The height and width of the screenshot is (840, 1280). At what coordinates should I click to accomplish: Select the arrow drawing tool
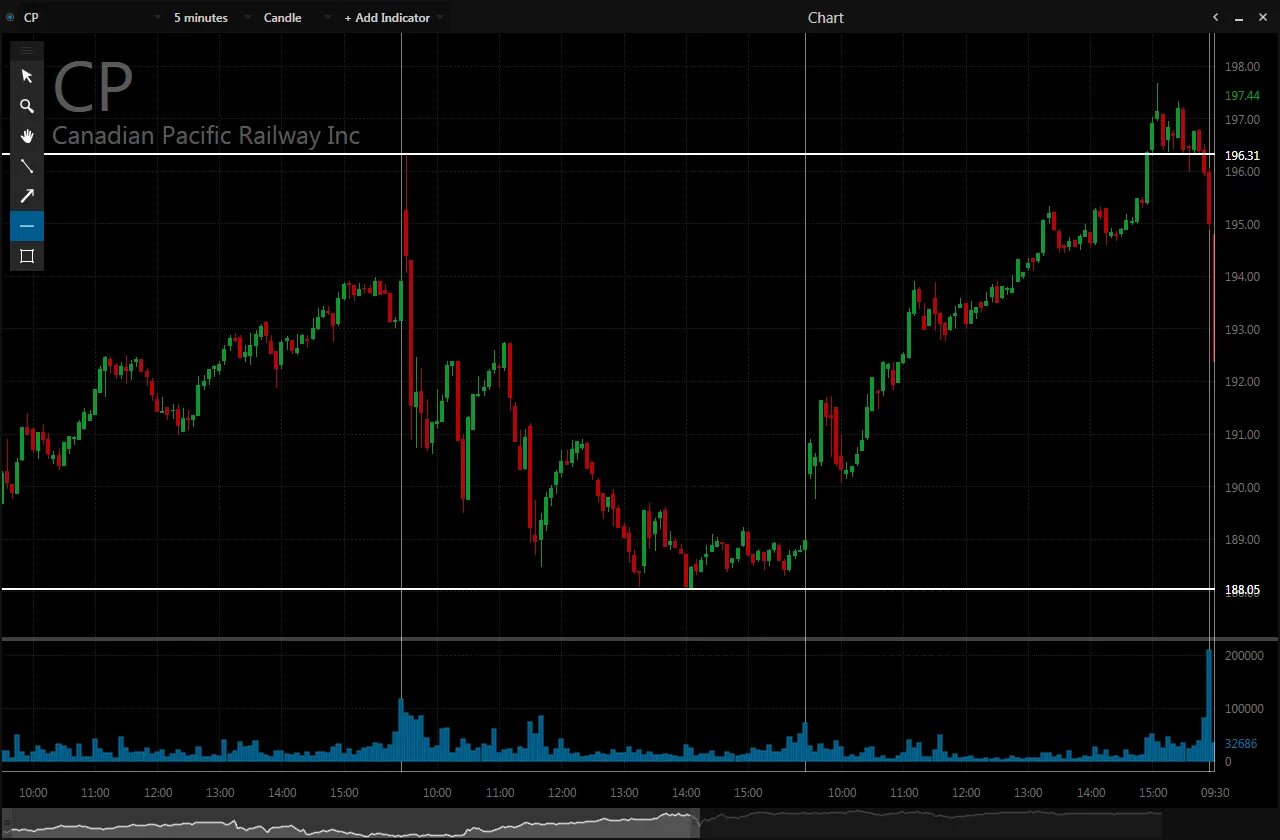(x=27, y=196)
